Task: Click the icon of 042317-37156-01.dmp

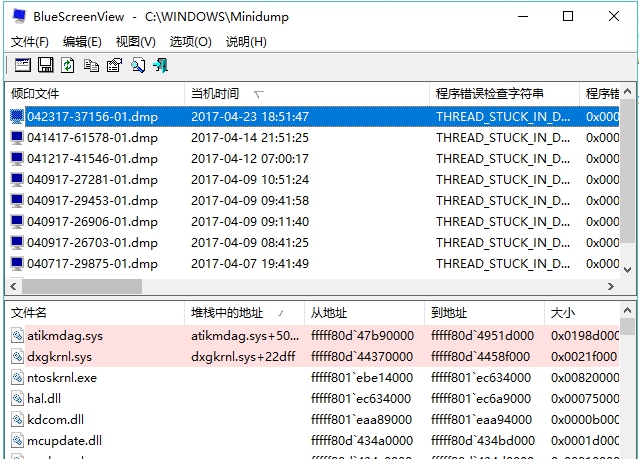Action: [x=17, y=117]
